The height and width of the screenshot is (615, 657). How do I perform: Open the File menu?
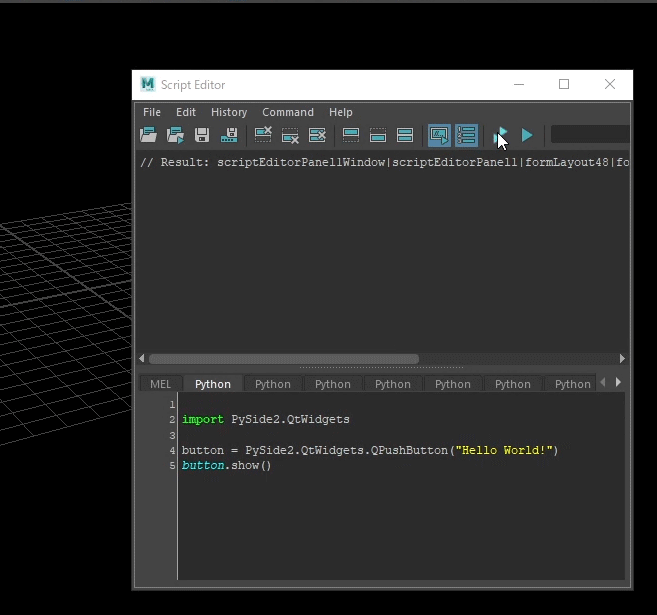coord(152,112)
